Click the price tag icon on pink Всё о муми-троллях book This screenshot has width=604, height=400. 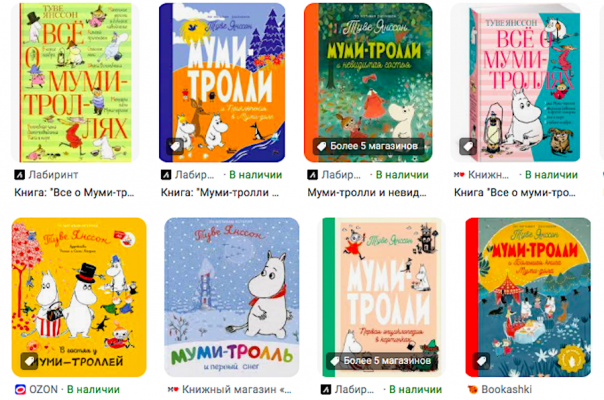468,146
